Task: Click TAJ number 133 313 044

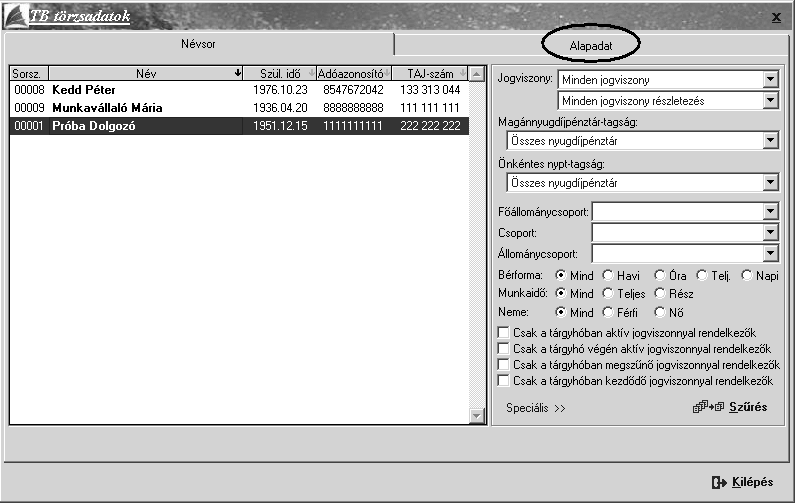Action: pyautogui.click(x=430, y=90)
